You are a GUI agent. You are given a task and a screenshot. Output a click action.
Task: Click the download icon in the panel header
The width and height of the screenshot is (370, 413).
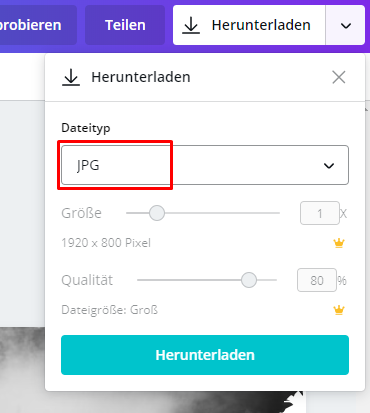pyautogui.click(x=71, y=77)
